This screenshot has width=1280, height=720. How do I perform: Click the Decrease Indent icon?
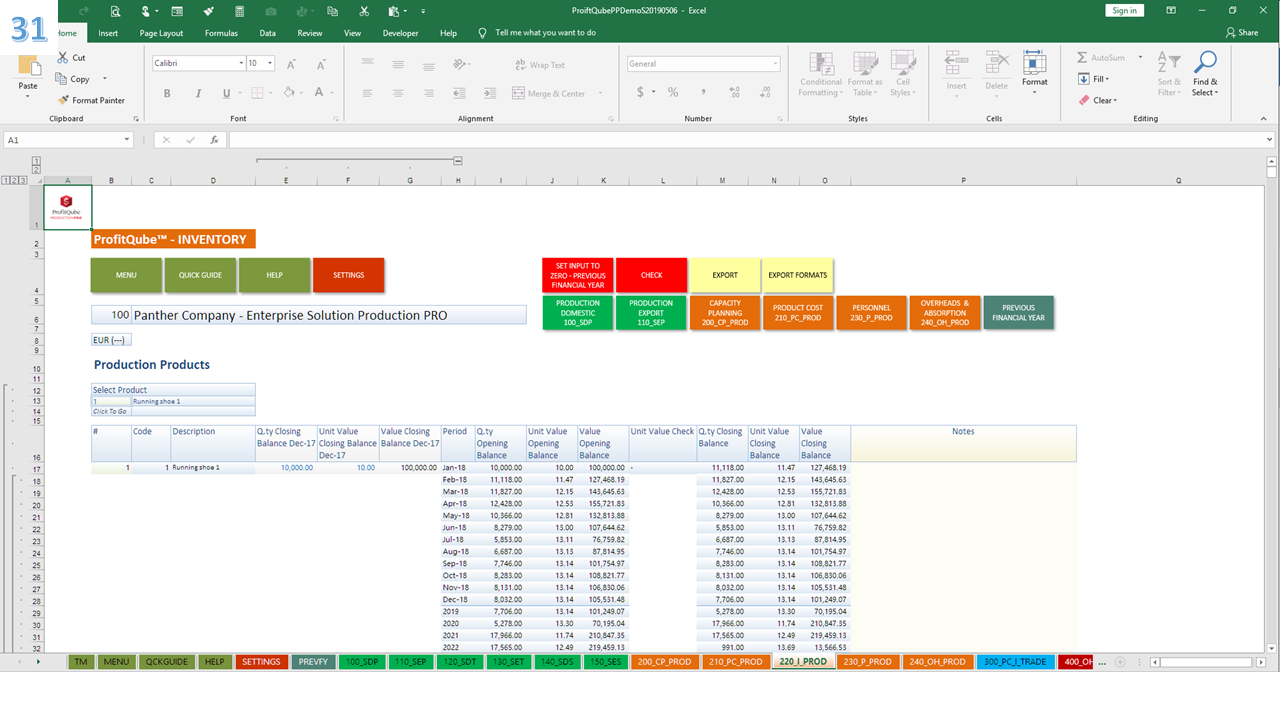click(459, 93)
